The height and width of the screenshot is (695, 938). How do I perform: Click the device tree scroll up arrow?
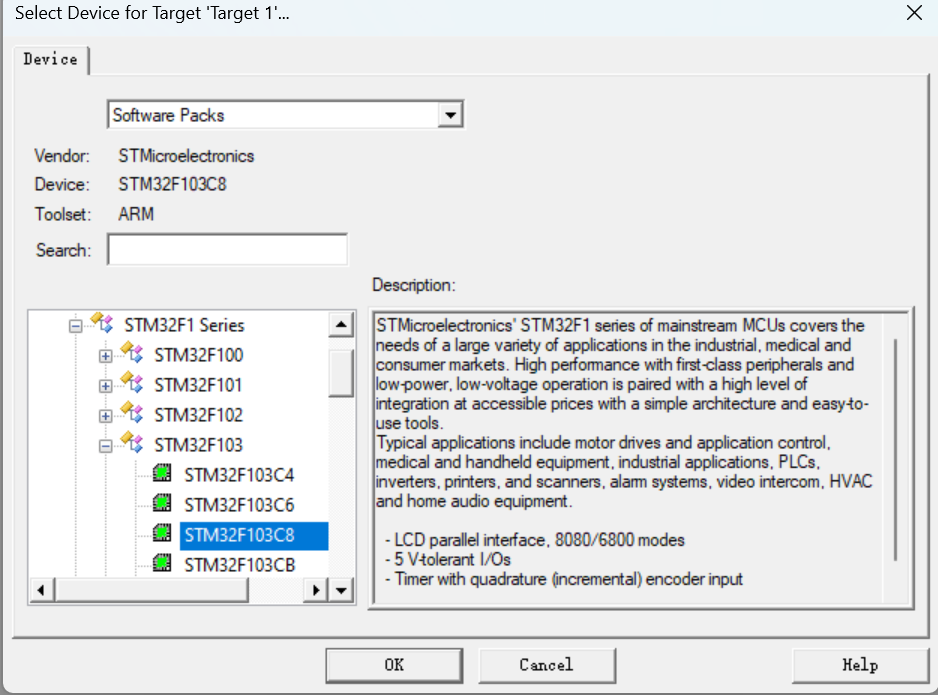341,325
